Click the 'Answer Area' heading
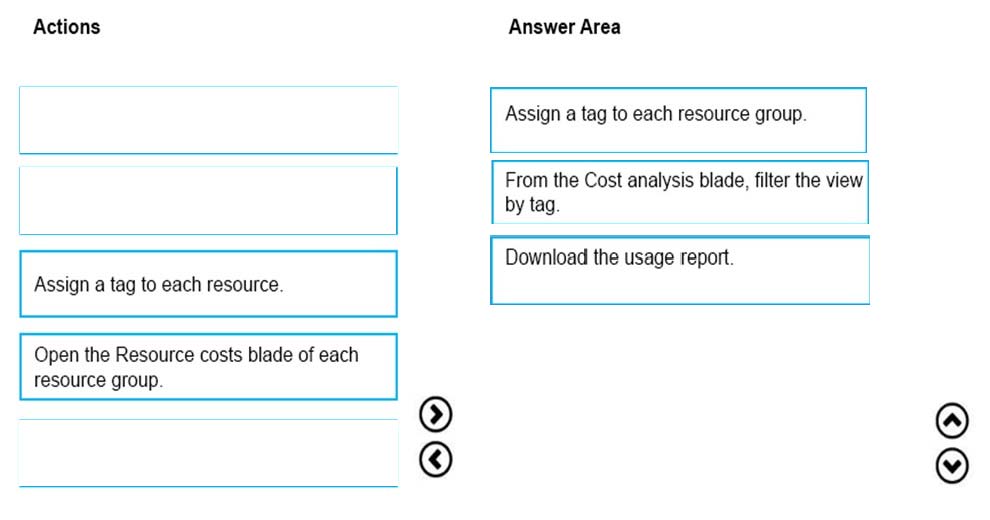 564,27
